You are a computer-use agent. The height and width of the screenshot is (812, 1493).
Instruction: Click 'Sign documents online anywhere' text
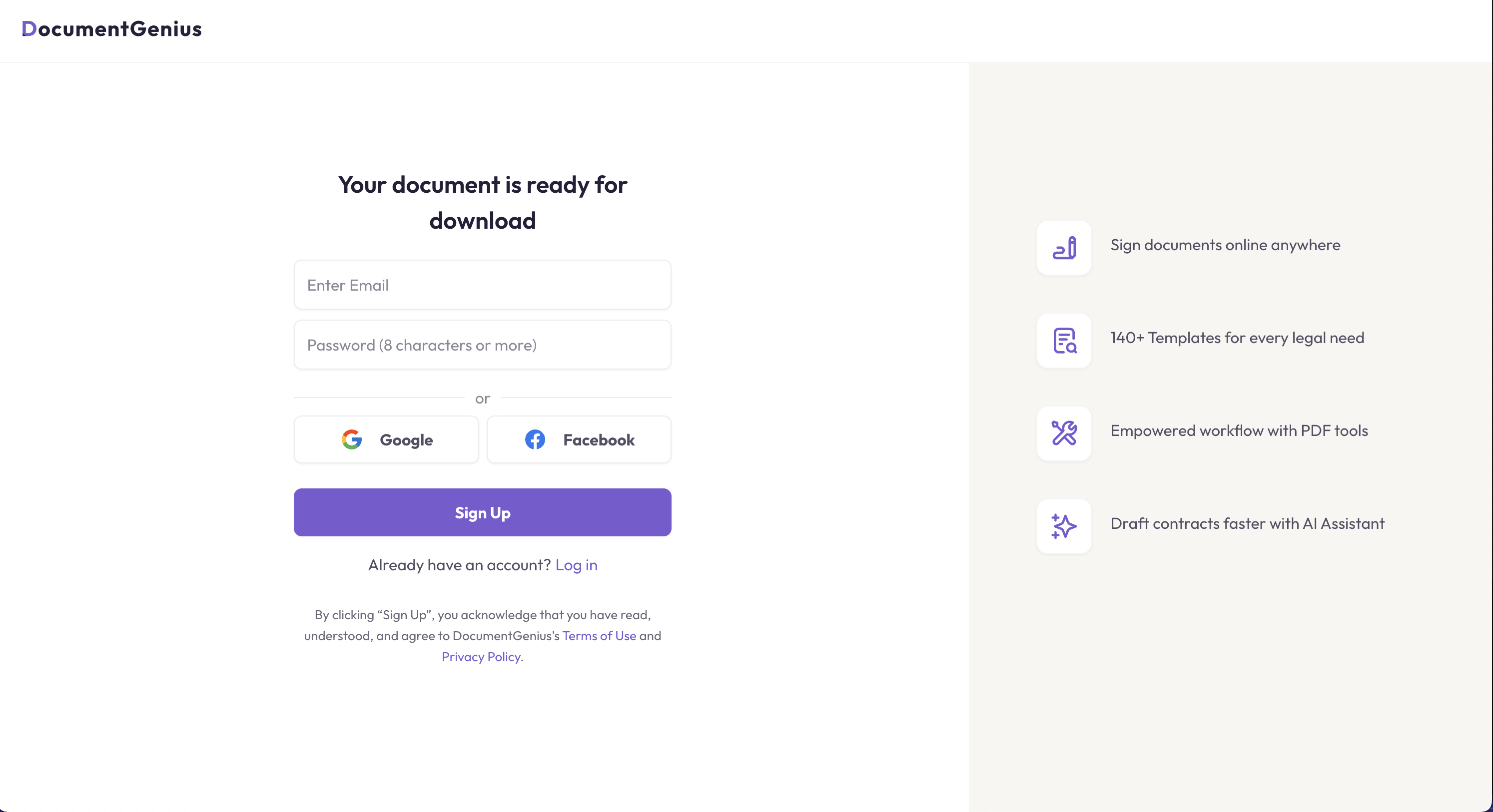click(1225, 245)
